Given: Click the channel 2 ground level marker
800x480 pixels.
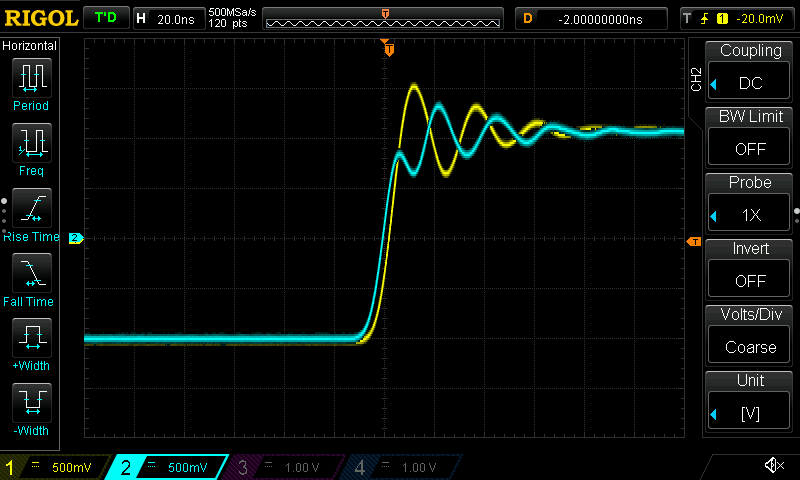Looking at the screenshot, I should pyautogui.click(x=76, y=238).
